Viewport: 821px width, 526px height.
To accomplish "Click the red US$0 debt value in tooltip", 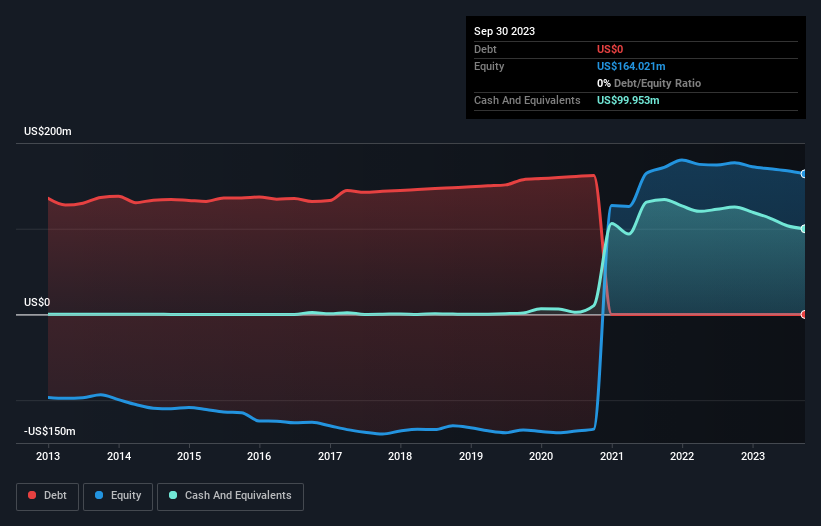I will (610, 49).
